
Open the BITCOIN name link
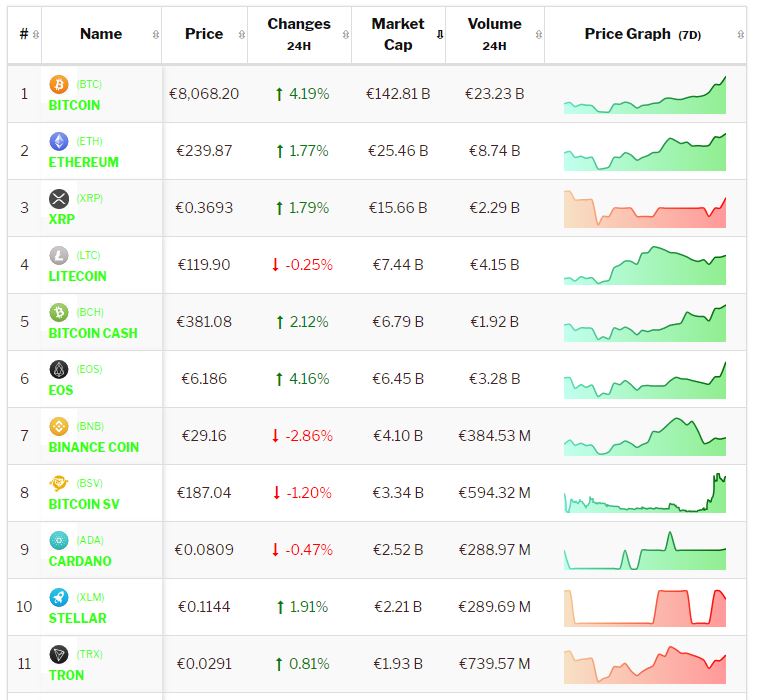click(74, 105)
